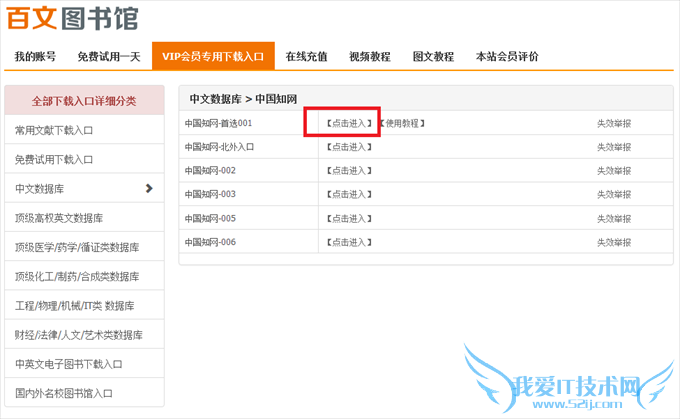Click the 中国知网-首选001 row name

click(219, 123)
